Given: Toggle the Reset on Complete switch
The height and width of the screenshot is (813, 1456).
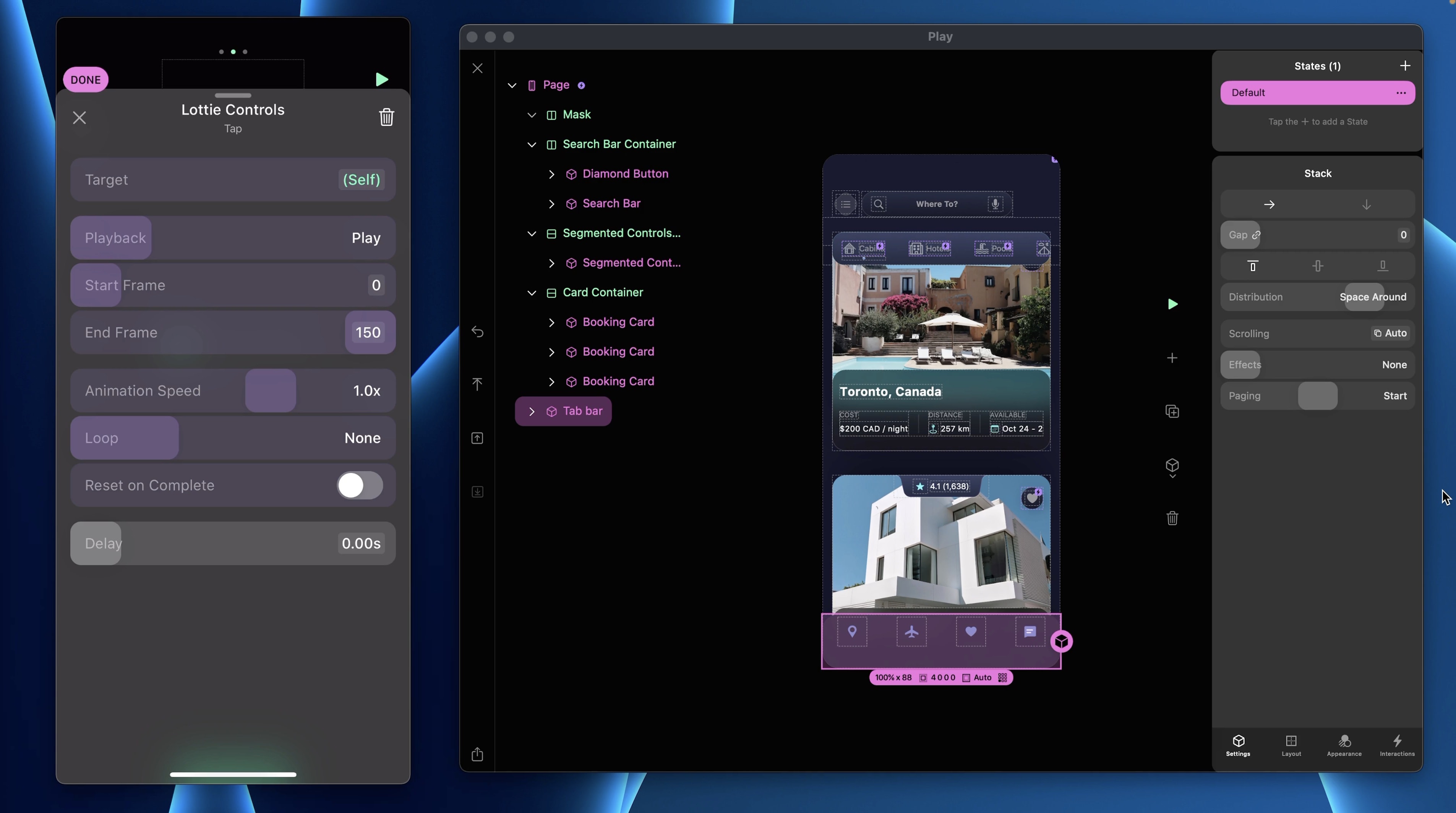Looking at the screenshot, I should (360, 485).
